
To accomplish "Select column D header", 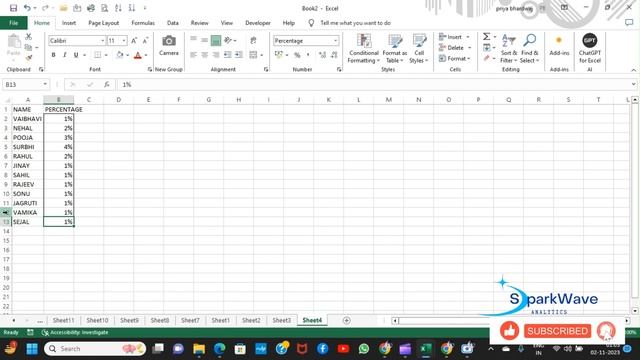I will (118, 100).
